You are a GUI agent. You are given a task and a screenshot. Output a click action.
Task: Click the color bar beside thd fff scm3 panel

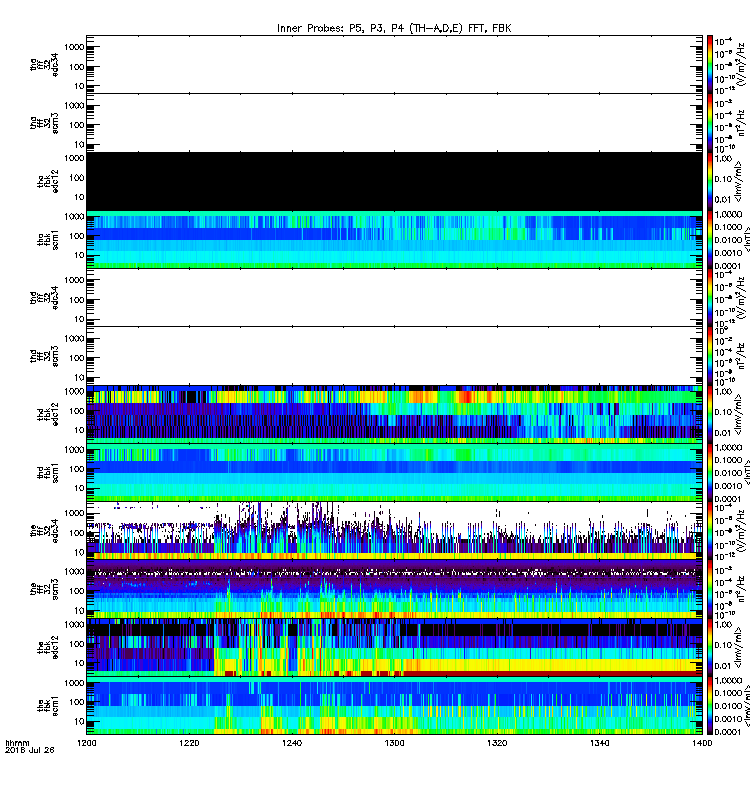710,356
